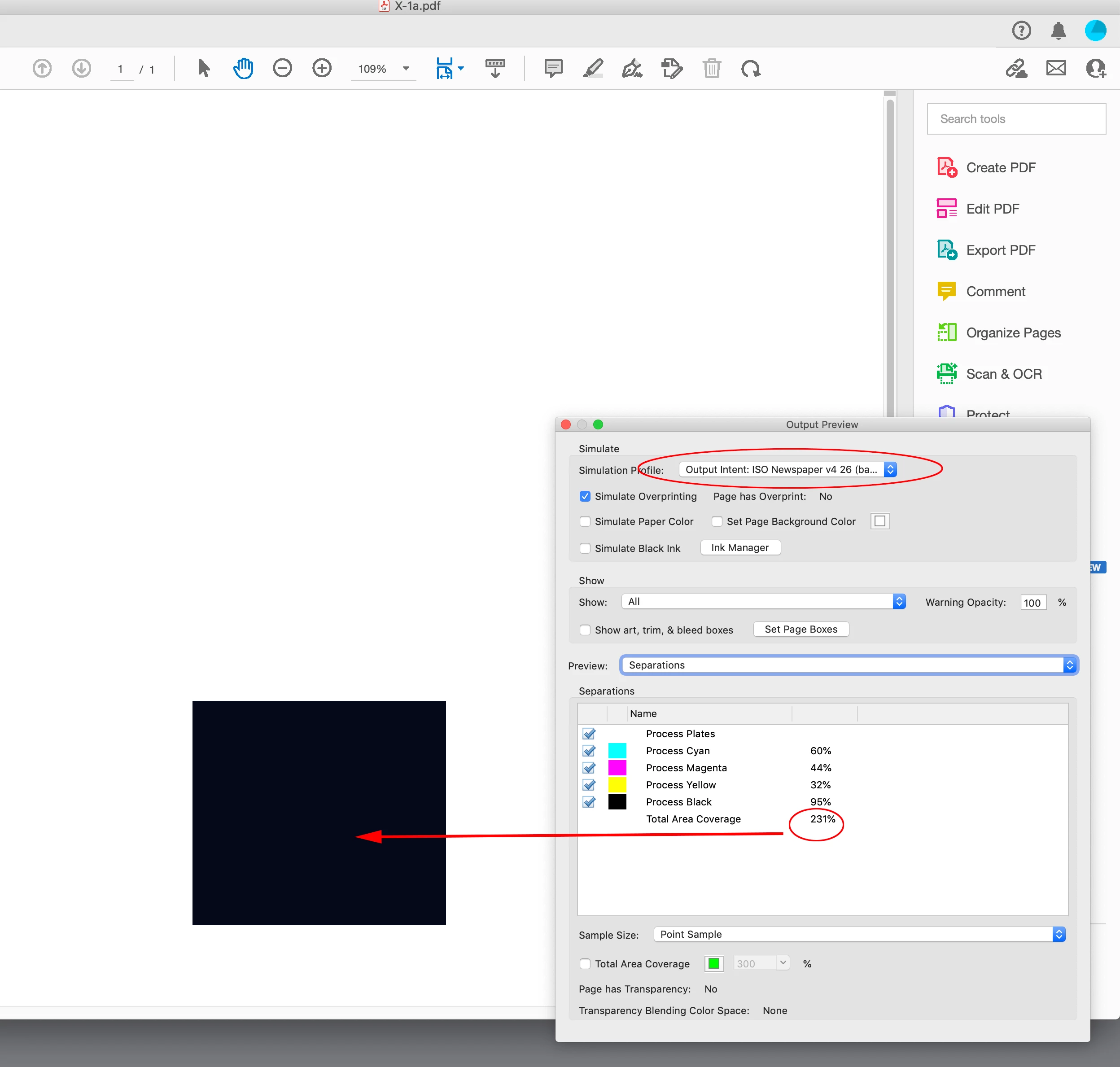Click the zoom in plus icon

pos(322,68)
